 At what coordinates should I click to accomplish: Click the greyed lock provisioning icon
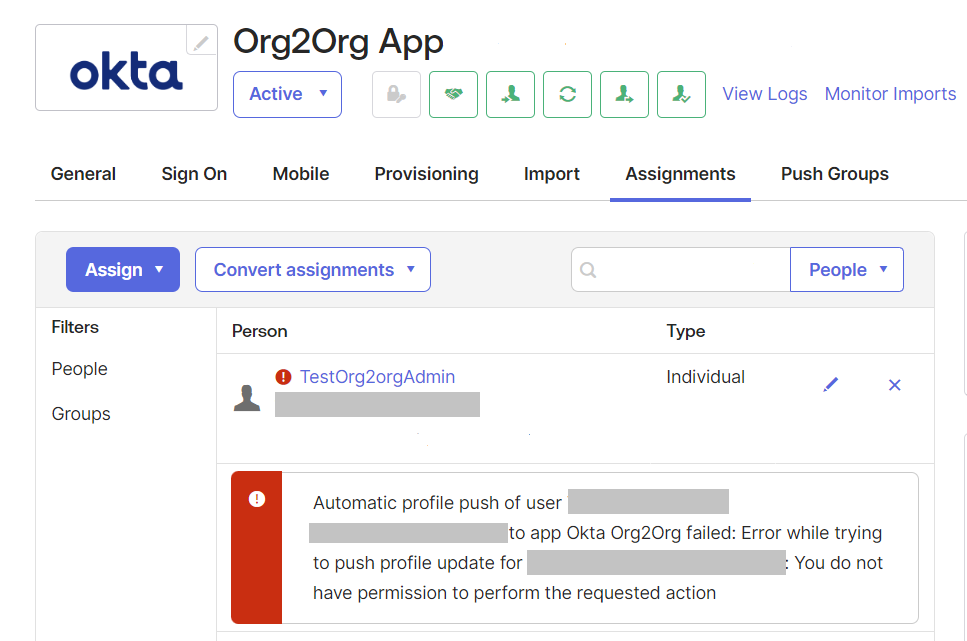396,94
